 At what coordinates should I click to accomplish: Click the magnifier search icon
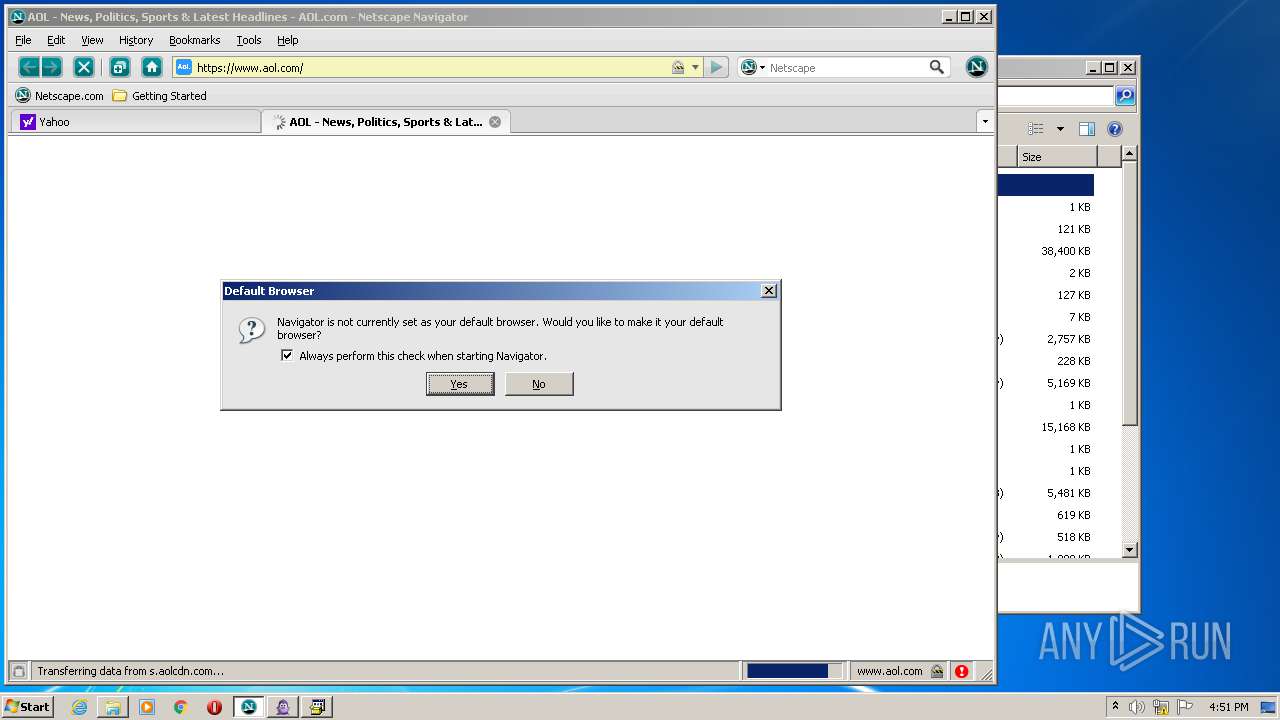click(x=937, y=67)
